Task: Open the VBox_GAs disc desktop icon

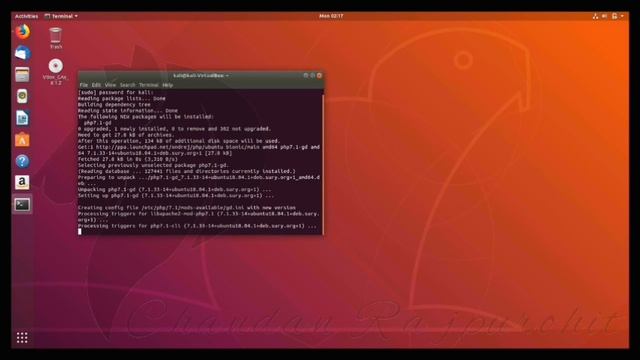Action: [x=56, y=72]
